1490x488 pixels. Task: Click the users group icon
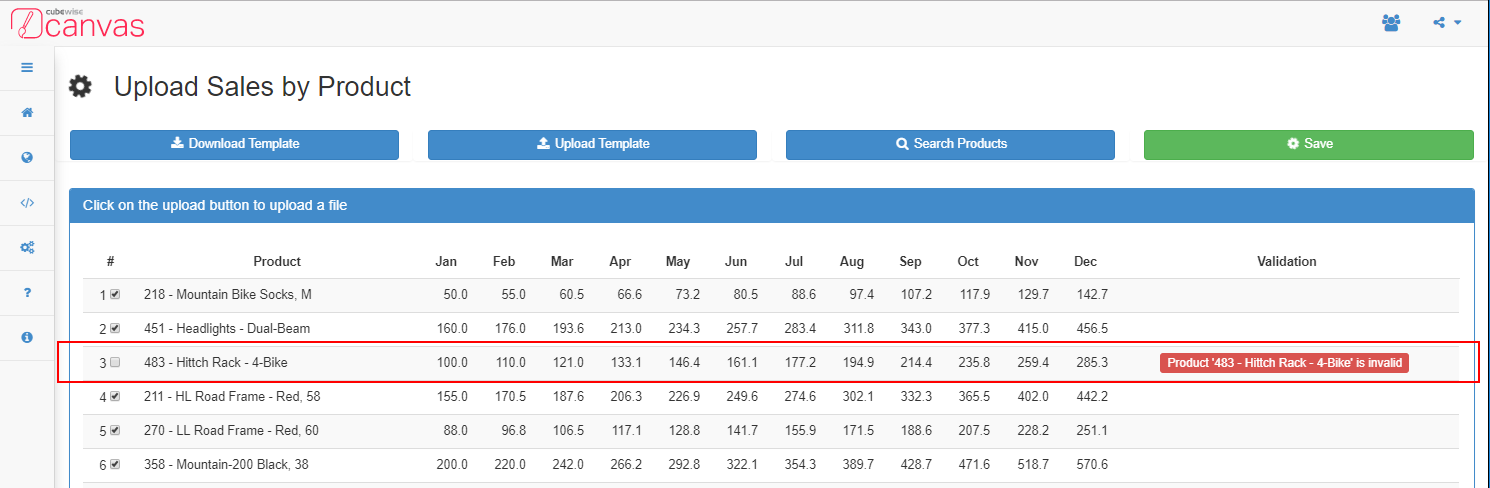(x=1391, y=22)
